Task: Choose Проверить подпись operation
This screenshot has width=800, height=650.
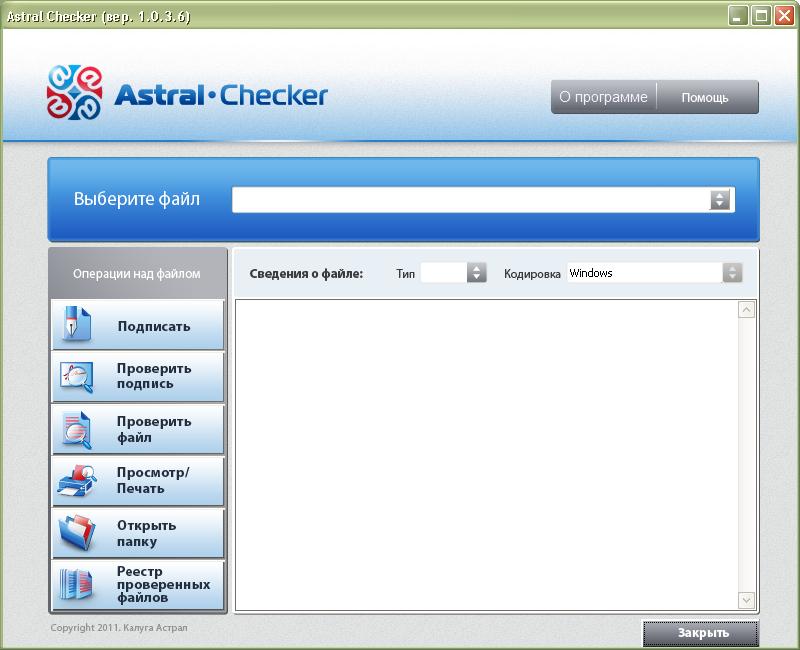Action: pos(138,377)
